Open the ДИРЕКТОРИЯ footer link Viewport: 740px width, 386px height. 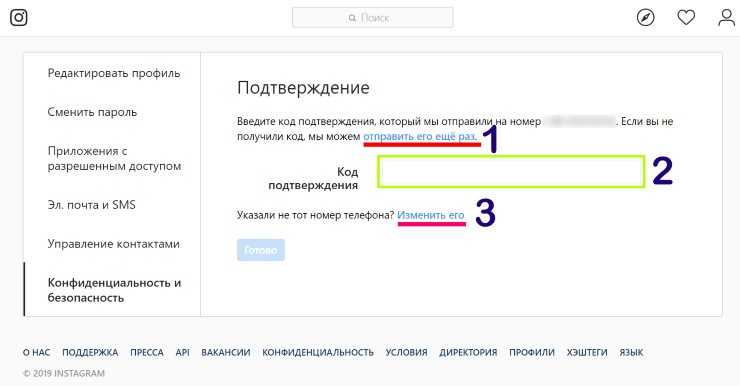click(x=468, y=352)
